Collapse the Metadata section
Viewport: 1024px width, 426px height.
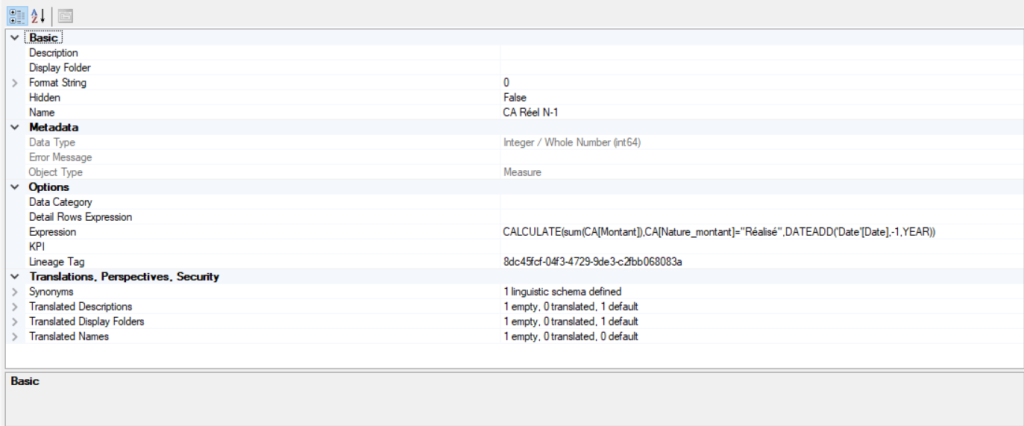tap(15, 127)
